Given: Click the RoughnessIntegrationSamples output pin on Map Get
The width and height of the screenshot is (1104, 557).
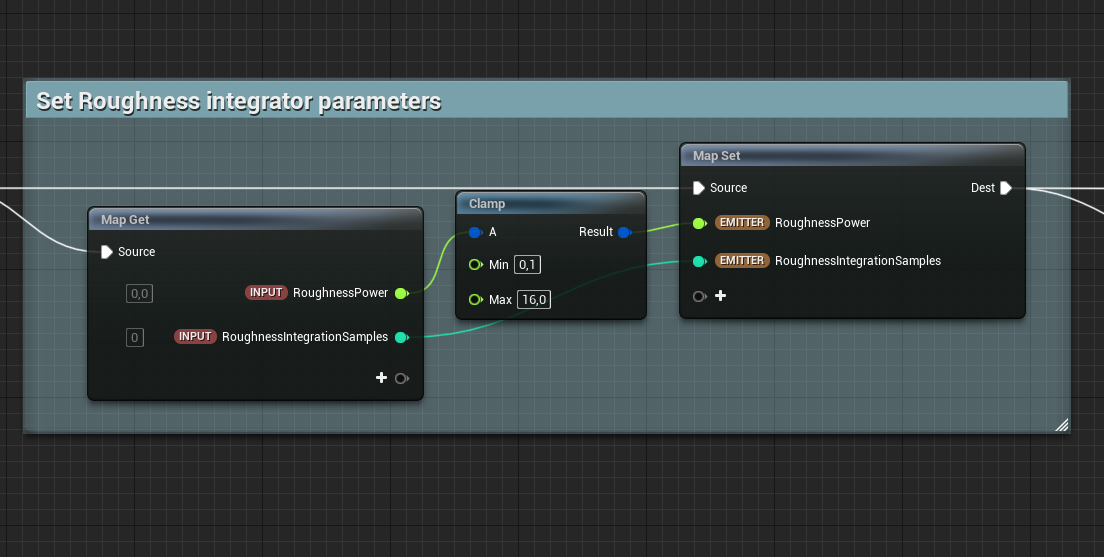Looking at the screenshot, I should point(401,337).
